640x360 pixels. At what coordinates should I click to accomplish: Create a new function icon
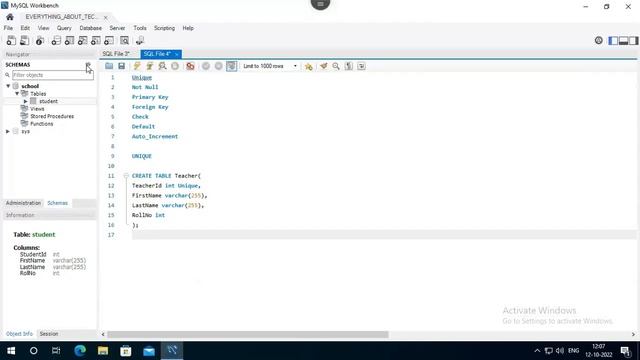pos(109,40)
